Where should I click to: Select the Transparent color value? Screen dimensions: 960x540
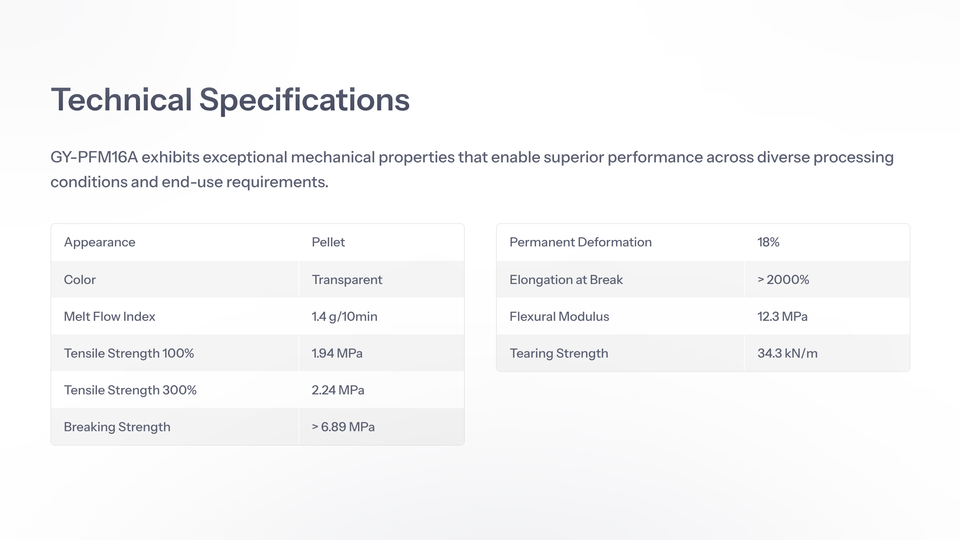(x=347, y=280)
